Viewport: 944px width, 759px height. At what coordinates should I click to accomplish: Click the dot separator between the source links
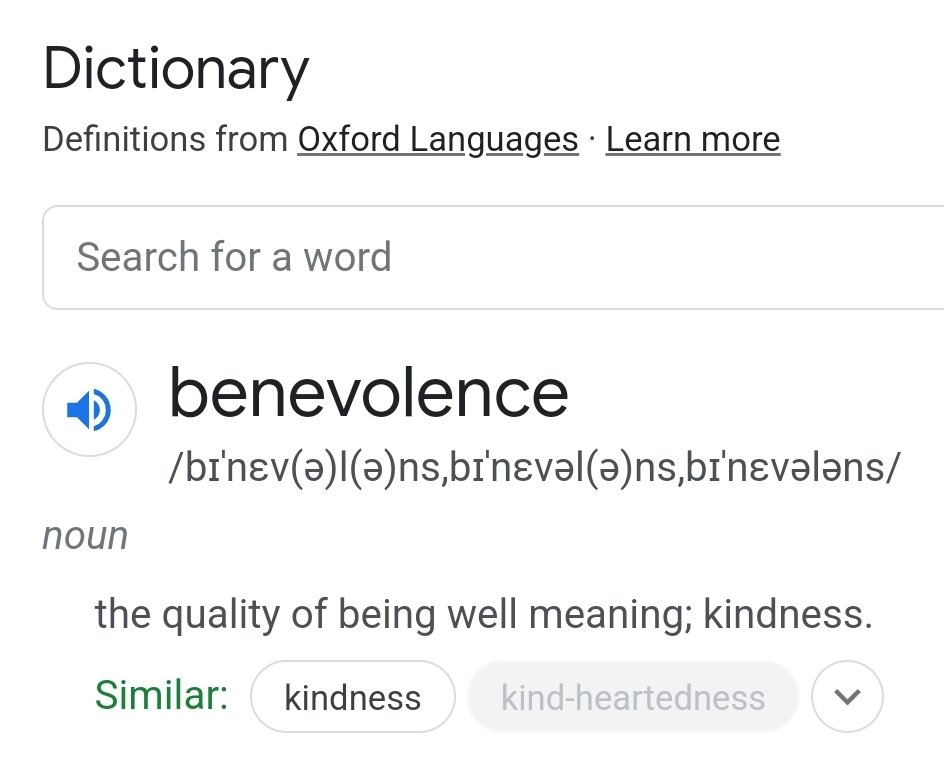pos(592,140)
